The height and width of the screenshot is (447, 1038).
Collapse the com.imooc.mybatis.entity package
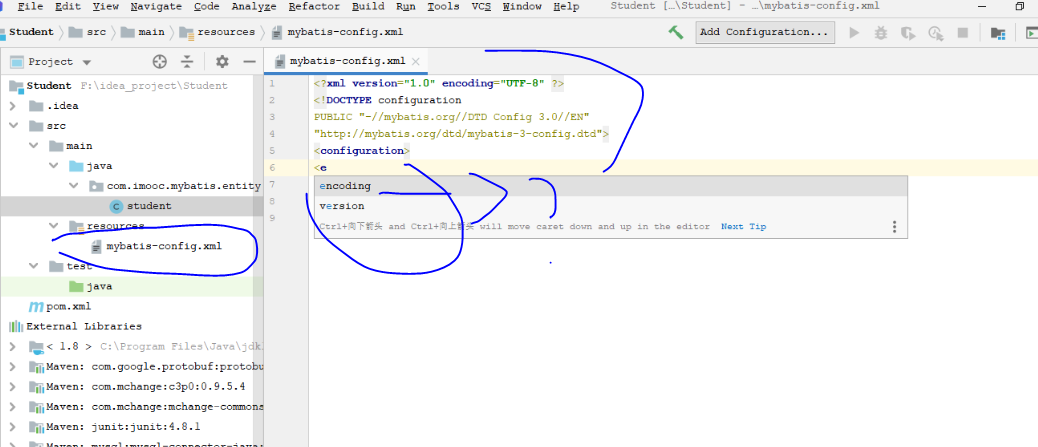point(73,186)
